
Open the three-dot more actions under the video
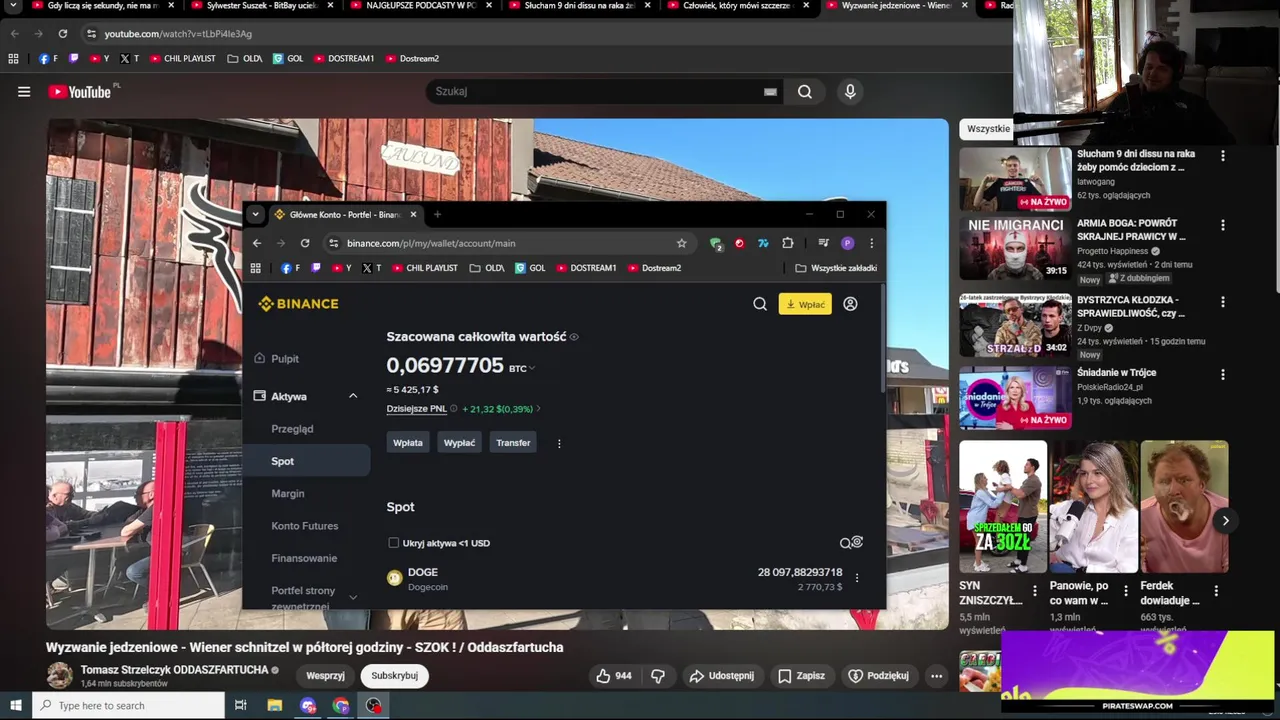pos(936,676)
